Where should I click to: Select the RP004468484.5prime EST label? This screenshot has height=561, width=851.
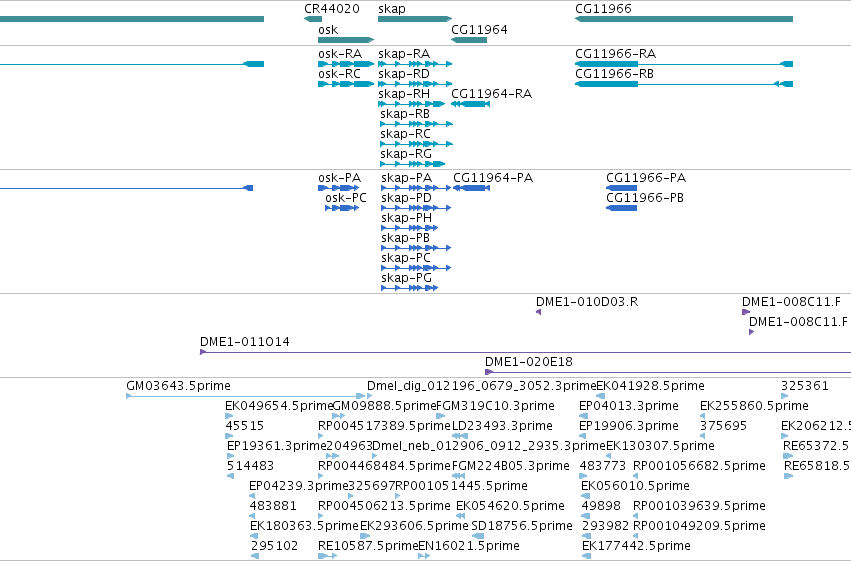click(385, 467)
